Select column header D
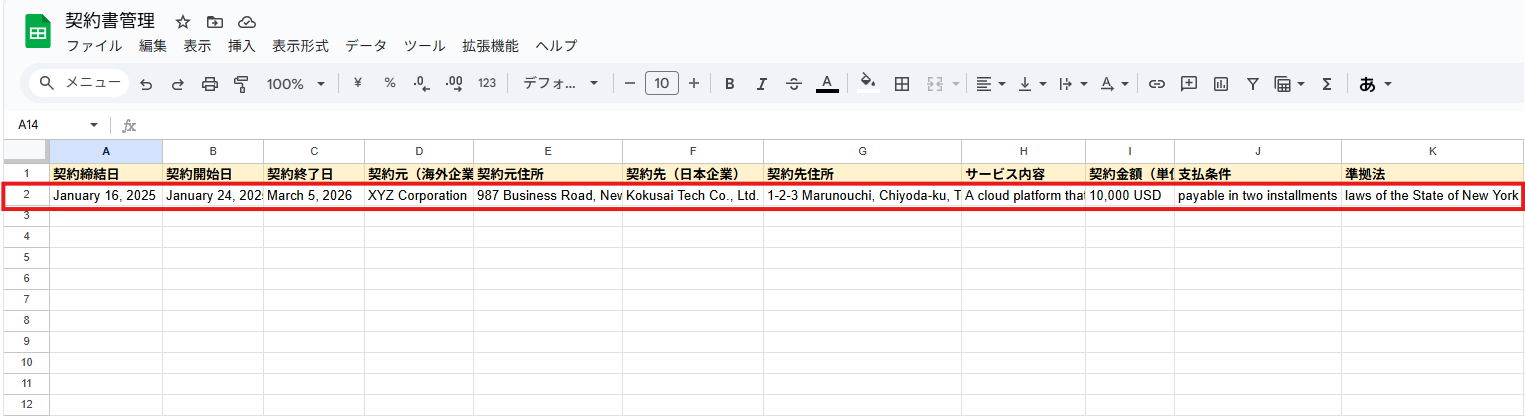 (x=419, y=151)
